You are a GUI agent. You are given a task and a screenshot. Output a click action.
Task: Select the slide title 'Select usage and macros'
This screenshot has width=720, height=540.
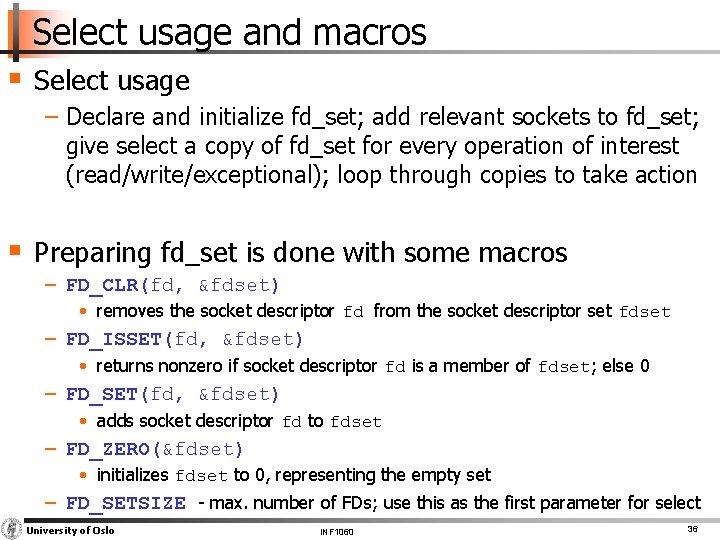point(229,33)
